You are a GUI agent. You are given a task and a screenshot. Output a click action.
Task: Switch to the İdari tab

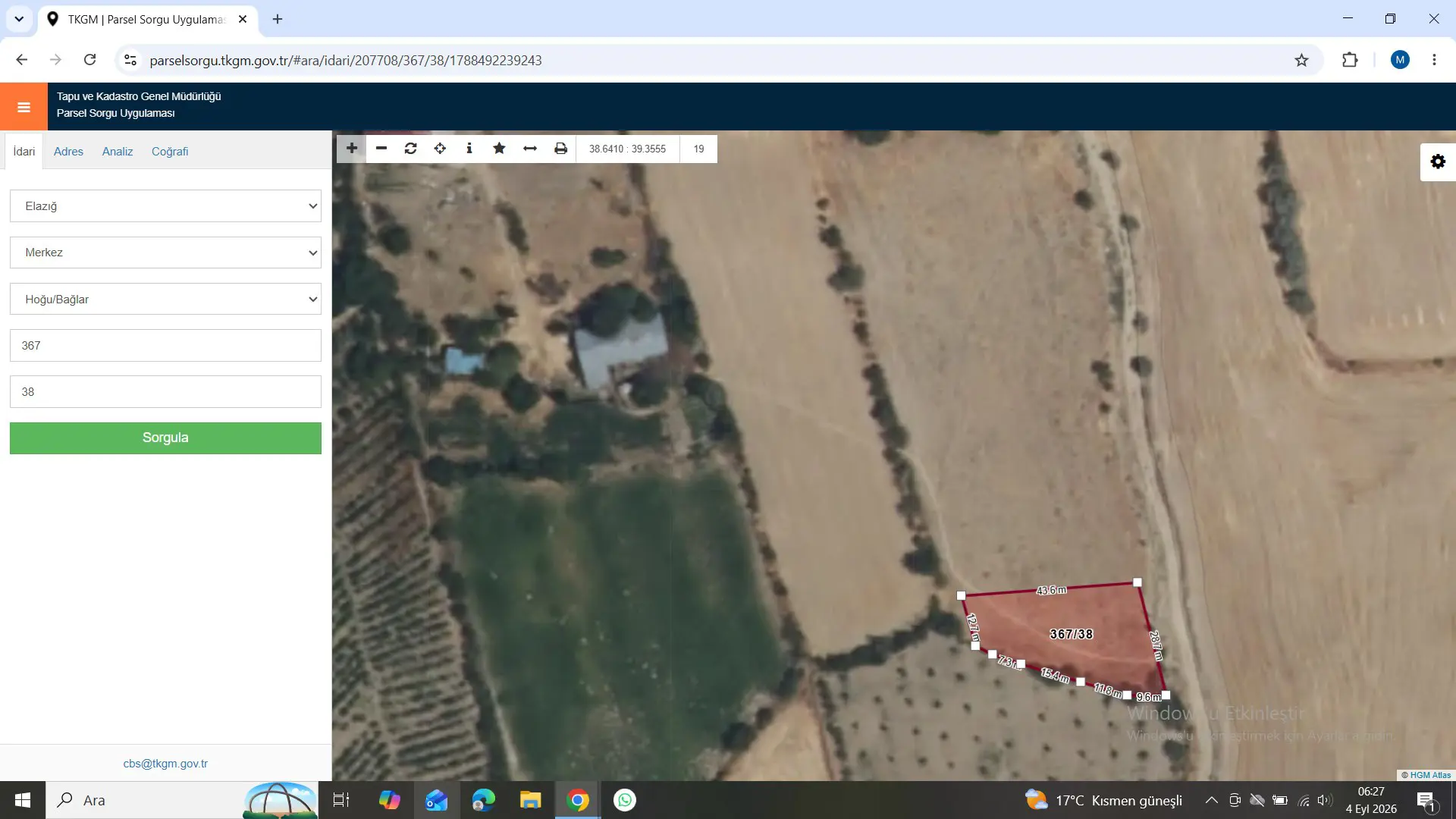(24, 151)
